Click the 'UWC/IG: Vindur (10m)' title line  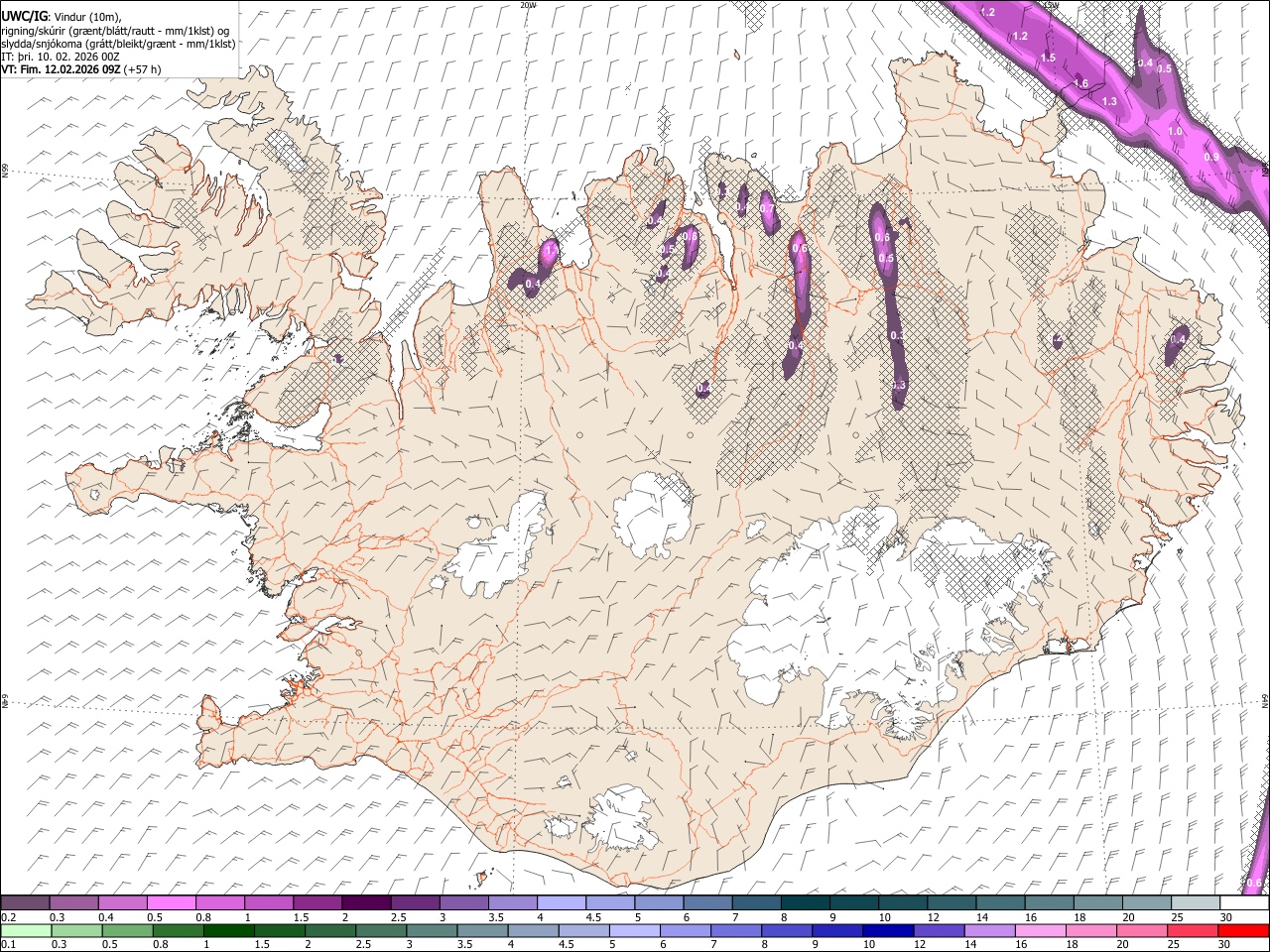[62, 17]
